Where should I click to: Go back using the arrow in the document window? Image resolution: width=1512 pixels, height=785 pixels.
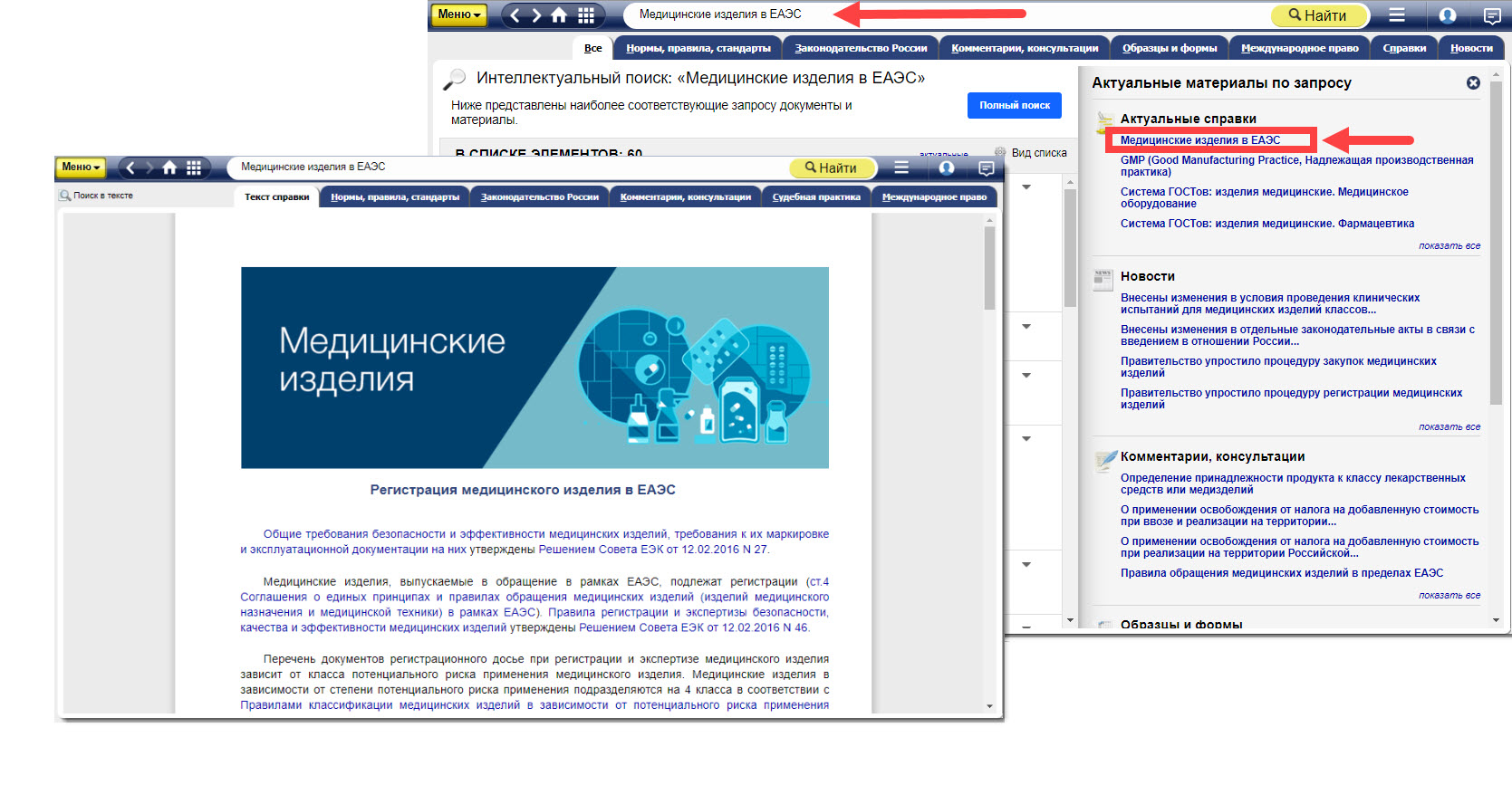(x=130, y=168)
